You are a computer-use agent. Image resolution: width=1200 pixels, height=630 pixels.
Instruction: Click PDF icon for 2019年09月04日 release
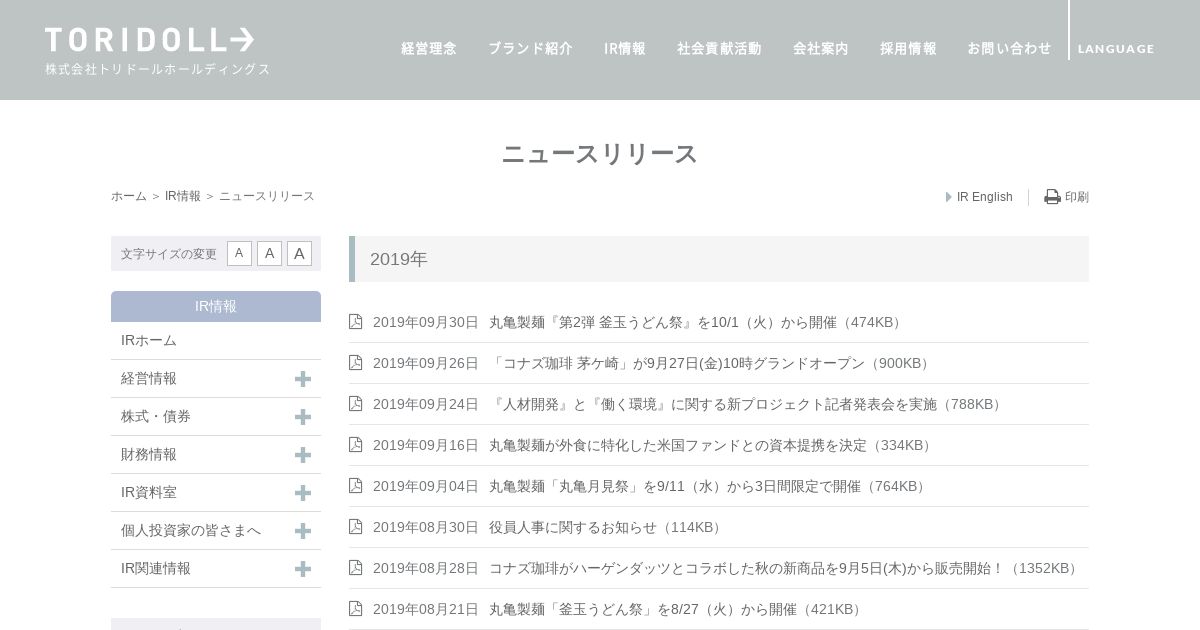point(355,485)
